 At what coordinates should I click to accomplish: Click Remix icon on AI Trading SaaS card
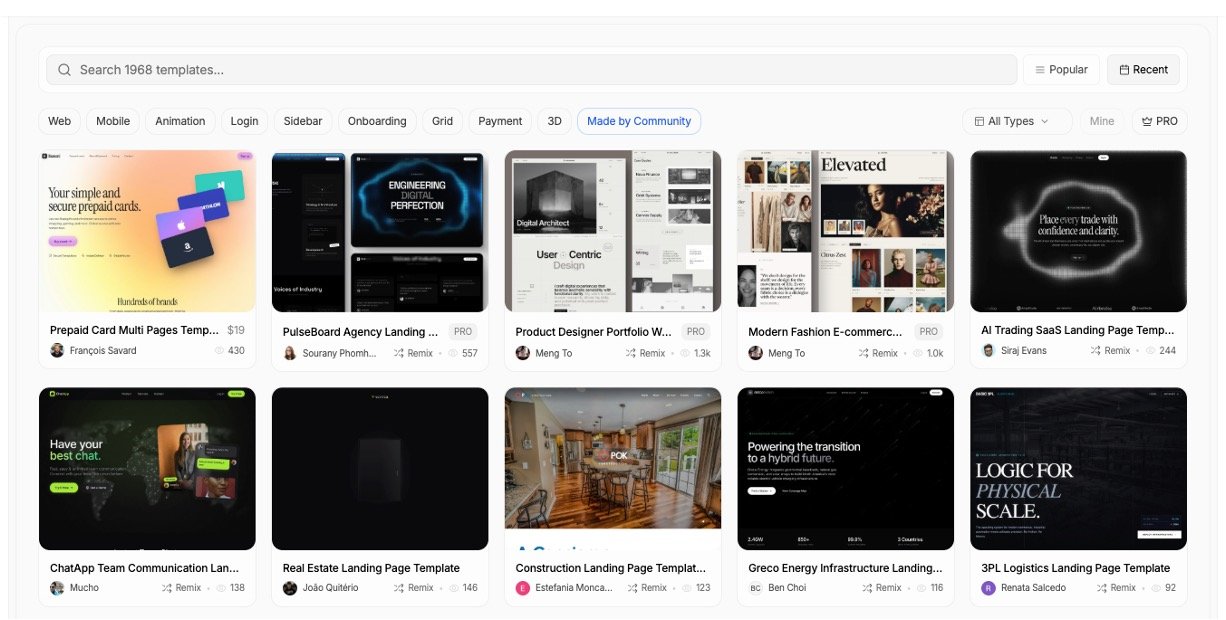[1096, 351]
